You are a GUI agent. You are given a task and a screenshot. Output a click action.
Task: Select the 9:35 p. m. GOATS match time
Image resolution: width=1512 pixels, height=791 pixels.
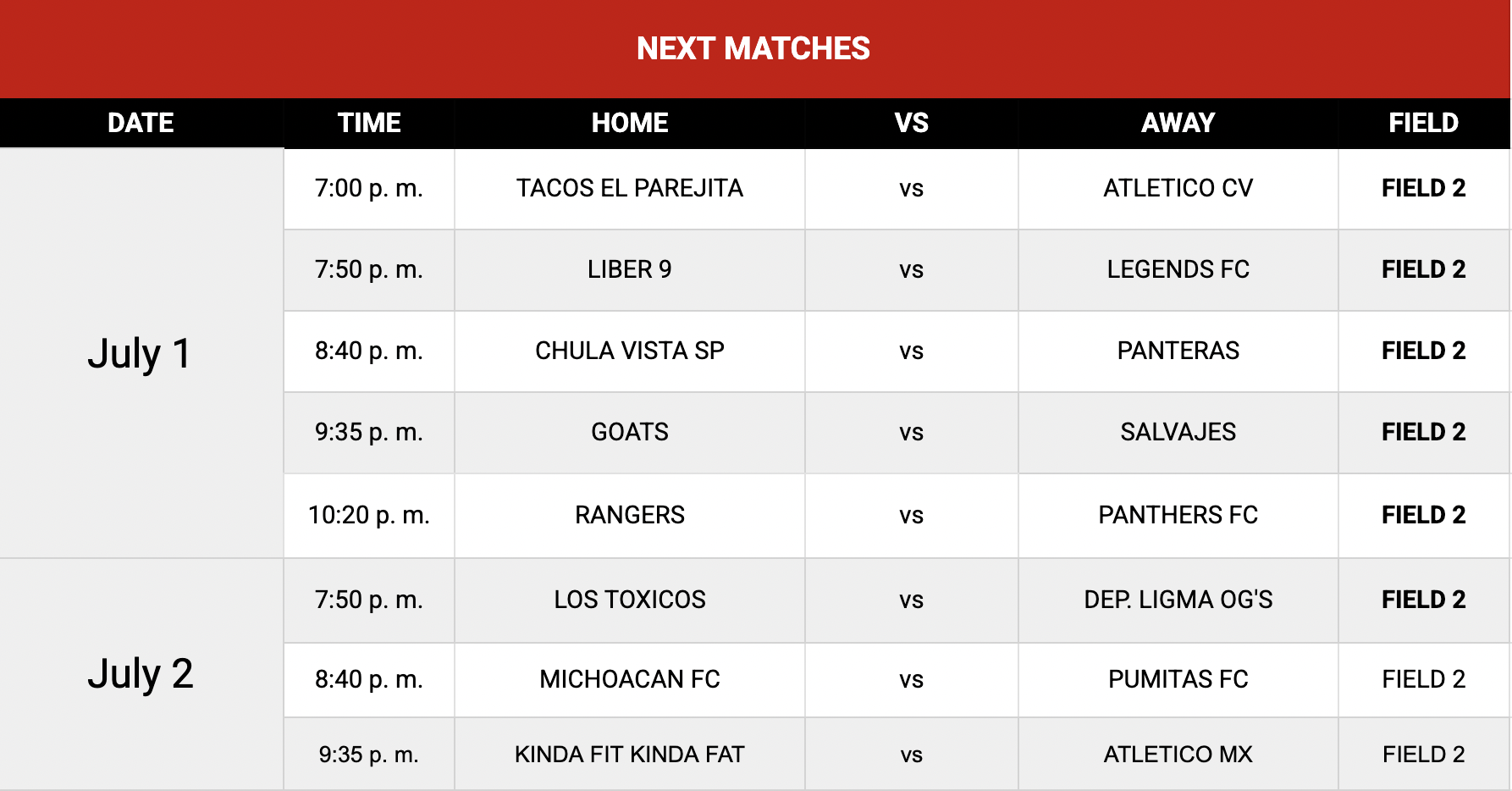(369, 432)
